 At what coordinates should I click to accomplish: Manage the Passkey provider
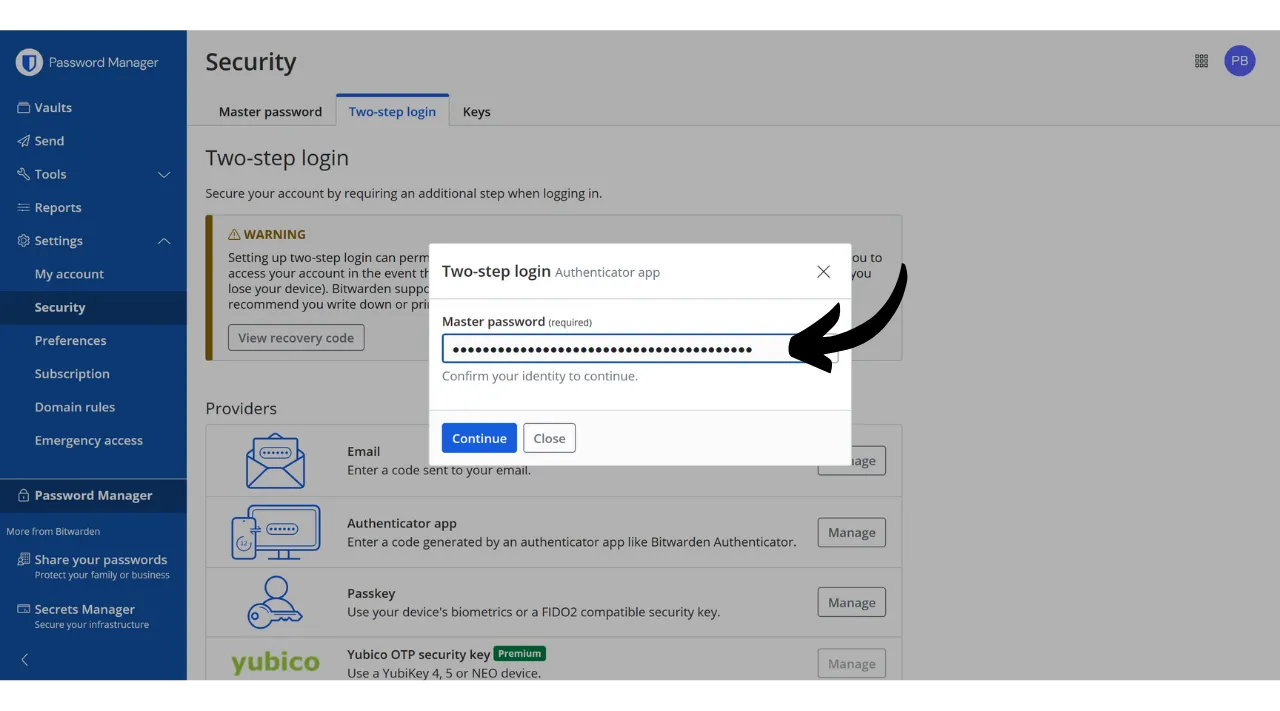[x=851, y=603]
